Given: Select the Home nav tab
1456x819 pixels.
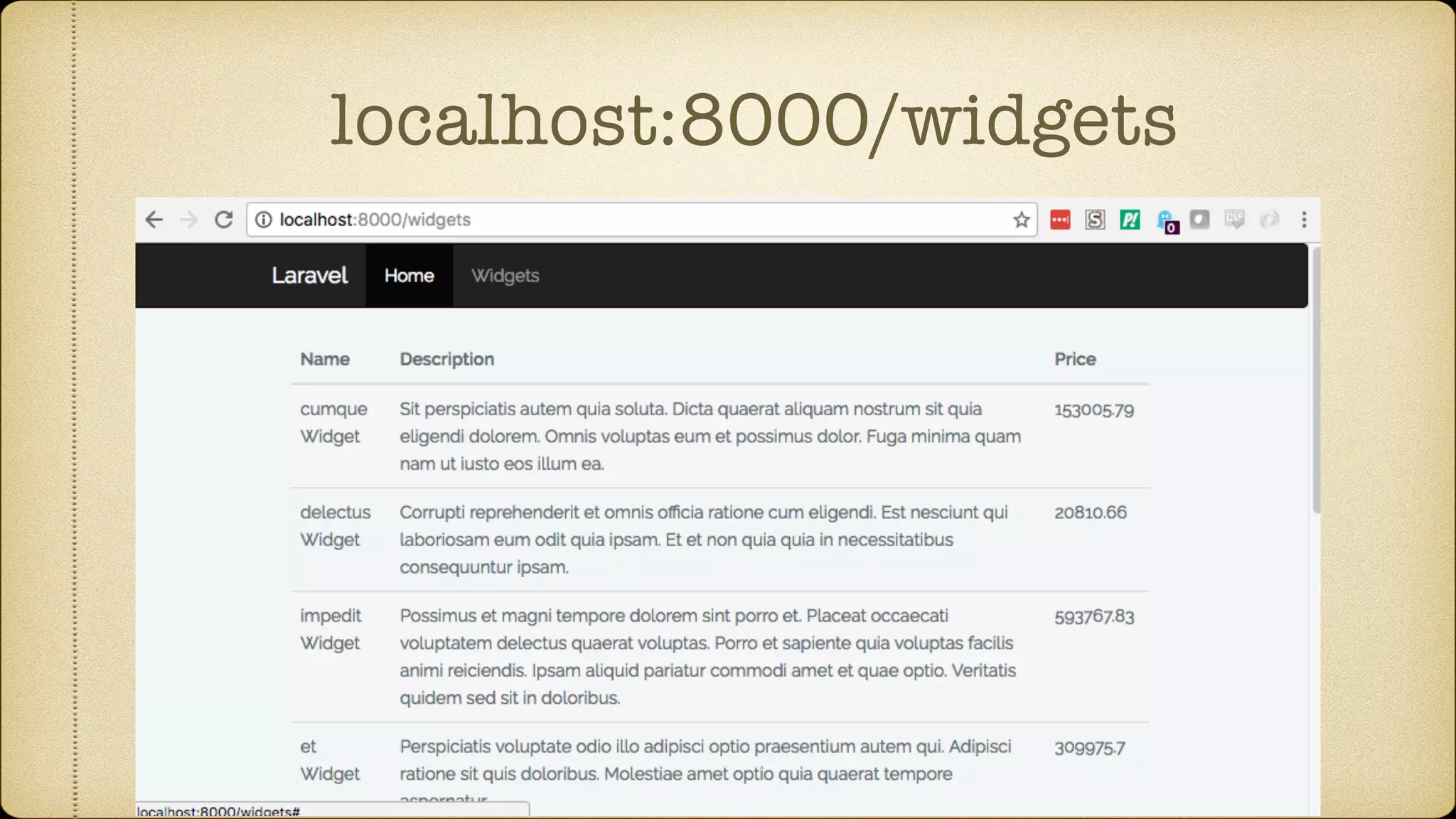Looking at the screenshot, I should tap(409, 275).
